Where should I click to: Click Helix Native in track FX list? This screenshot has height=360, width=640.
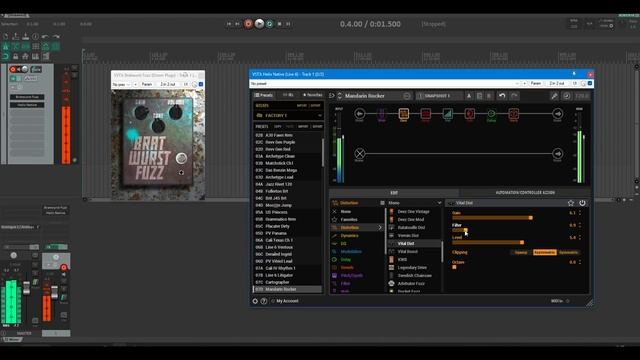(27, 105)
